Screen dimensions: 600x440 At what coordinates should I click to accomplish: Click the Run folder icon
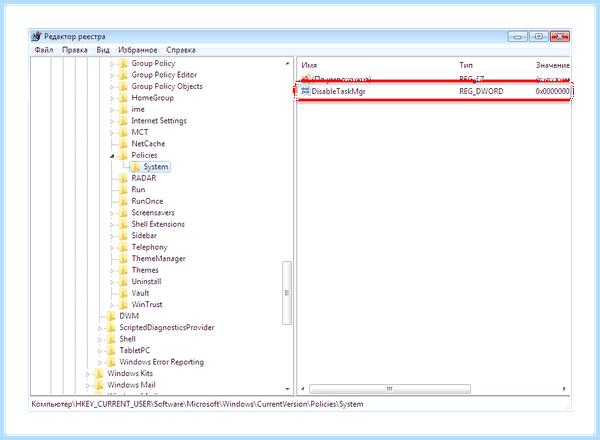[123, 190]
